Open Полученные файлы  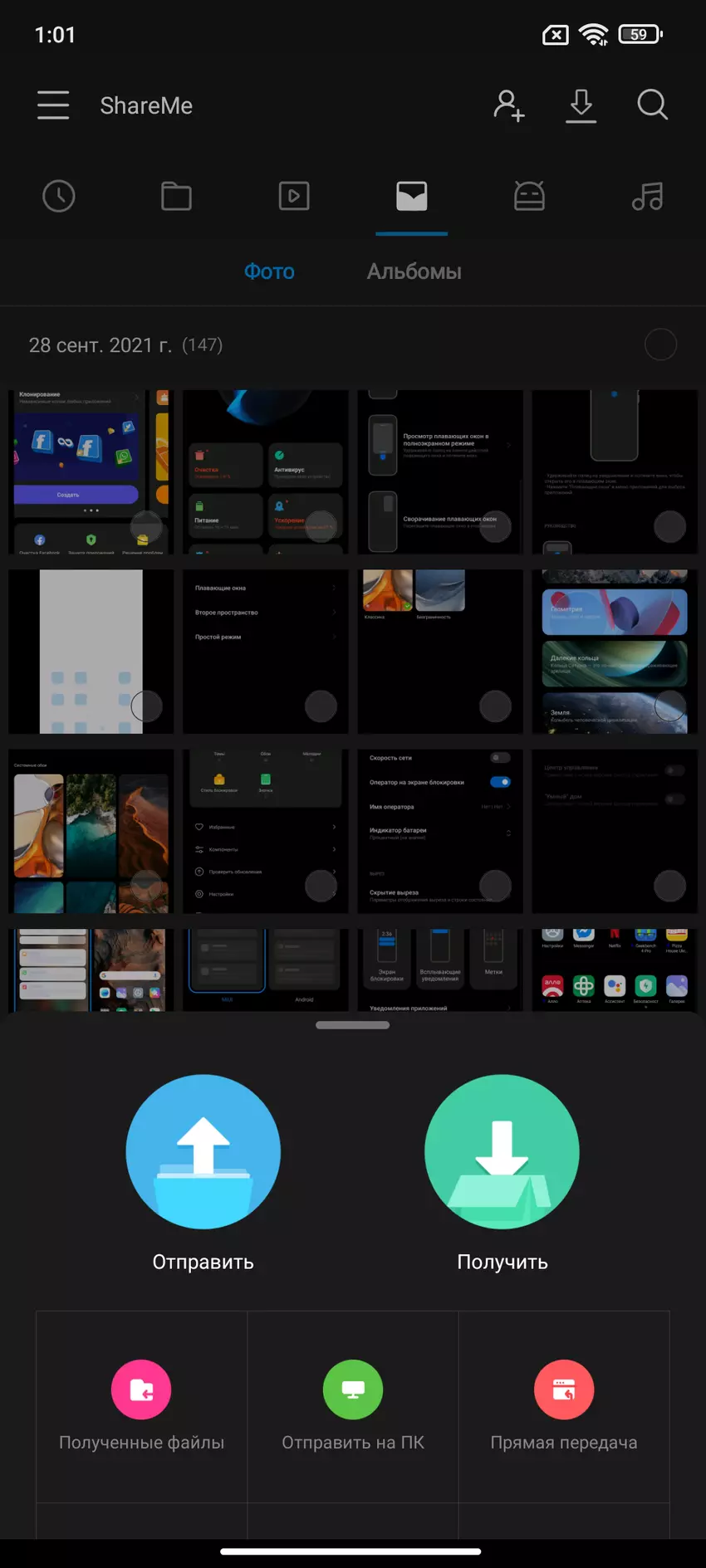click(x=141, y=1406)
